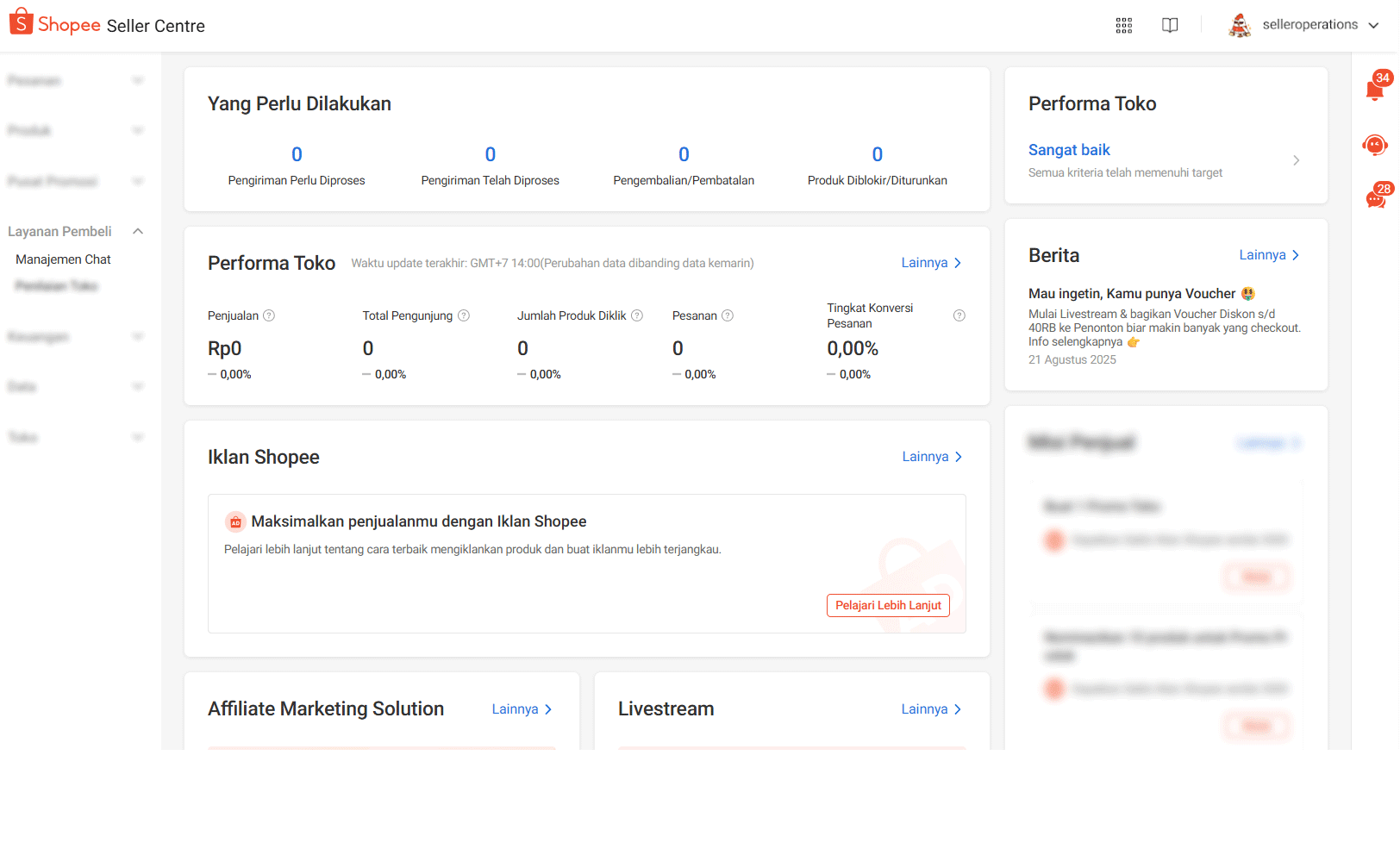1400x855 pixels.
Task: Click the help icon beside Pesanan
Action: [x=728, y=315]
